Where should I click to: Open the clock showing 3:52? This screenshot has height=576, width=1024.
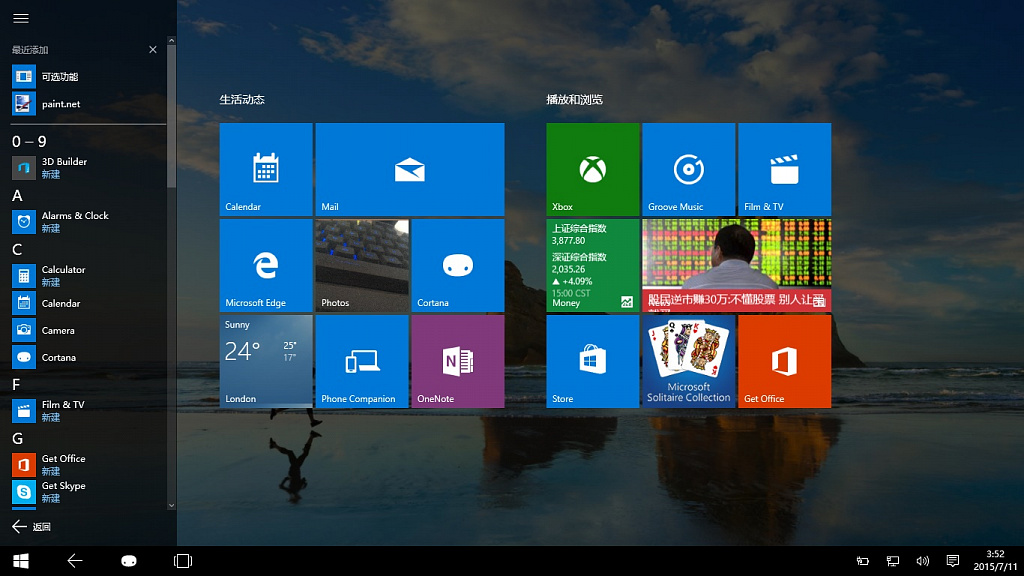(x=995, y=560)
